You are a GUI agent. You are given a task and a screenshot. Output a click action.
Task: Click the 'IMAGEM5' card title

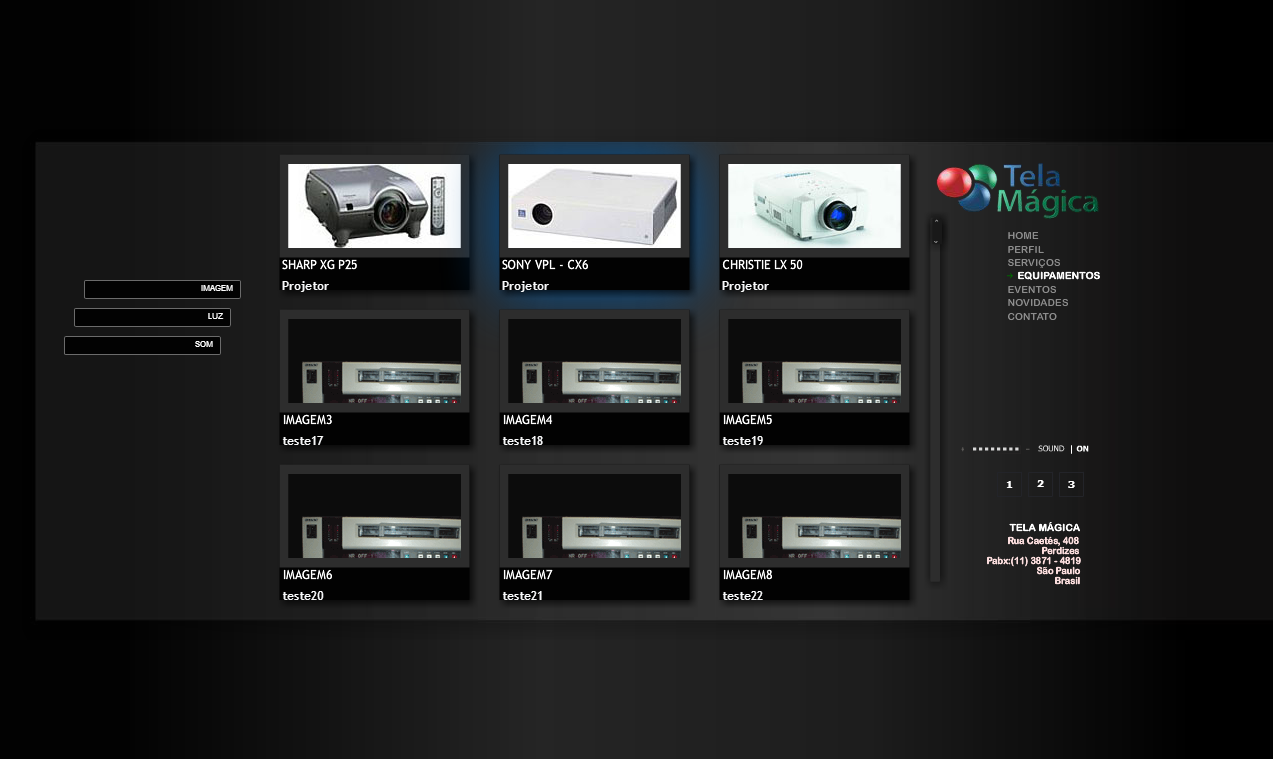[x=747, y=420]
